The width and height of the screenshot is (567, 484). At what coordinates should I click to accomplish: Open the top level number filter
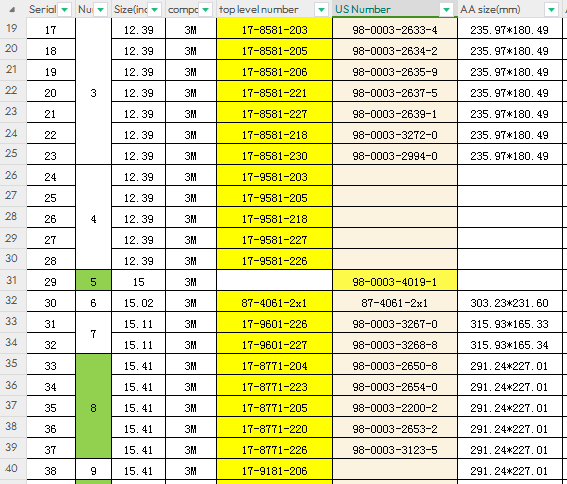[321, 10]
